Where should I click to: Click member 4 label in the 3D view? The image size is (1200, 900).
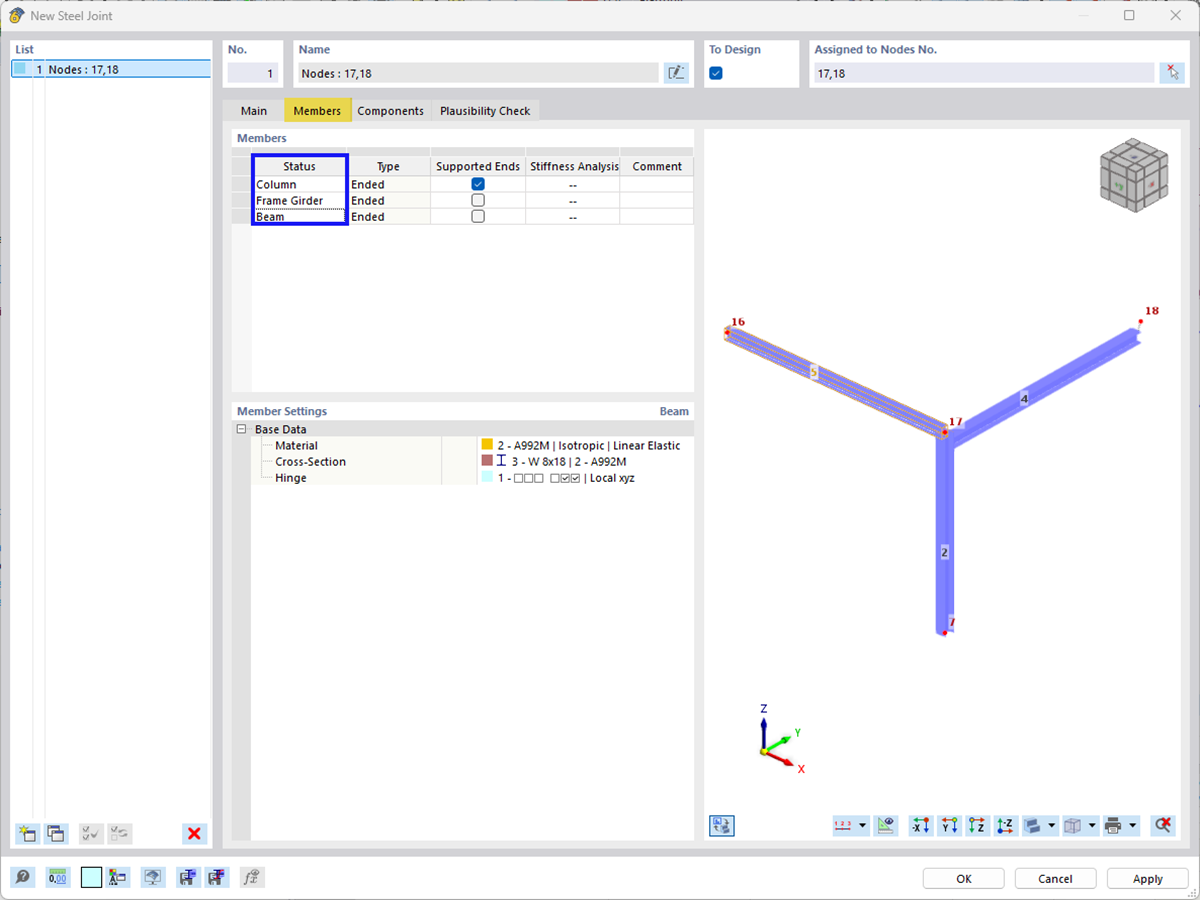(1023, 398)
